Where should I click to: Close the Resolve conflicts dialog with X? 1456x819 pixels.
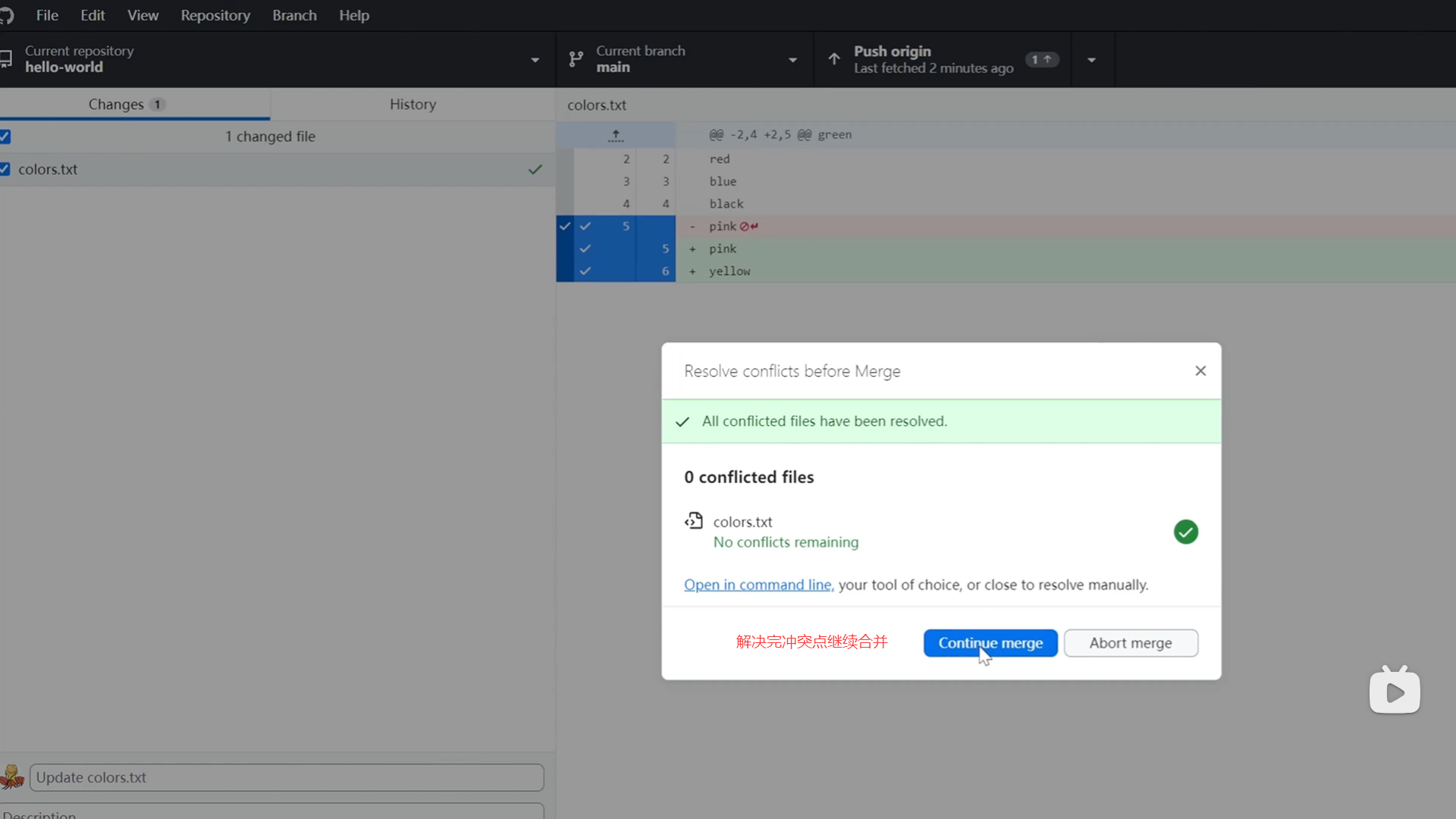tap(1200, 371)
